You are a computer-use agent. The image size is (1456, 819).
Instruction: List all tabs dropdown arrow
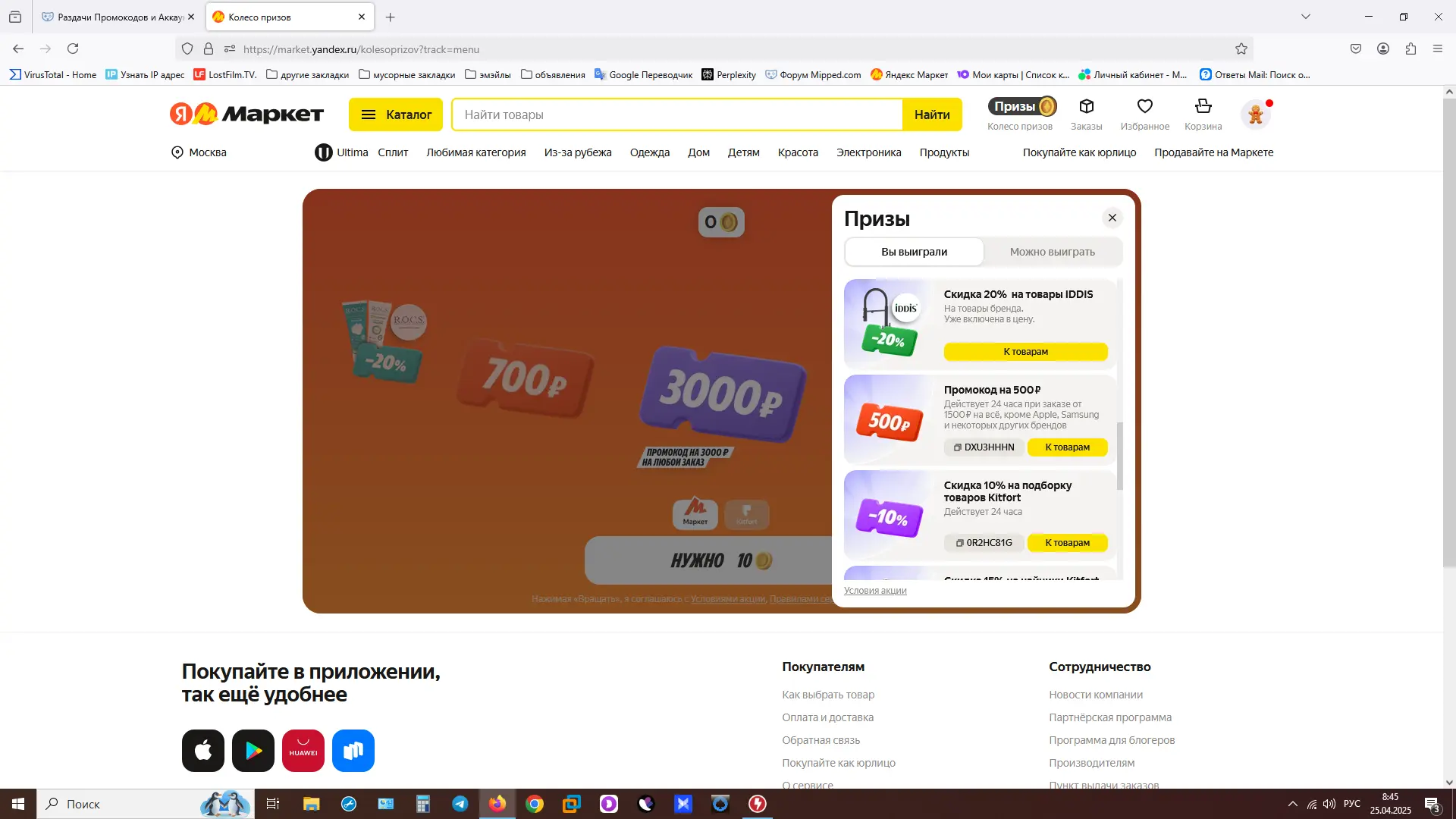1306,17
